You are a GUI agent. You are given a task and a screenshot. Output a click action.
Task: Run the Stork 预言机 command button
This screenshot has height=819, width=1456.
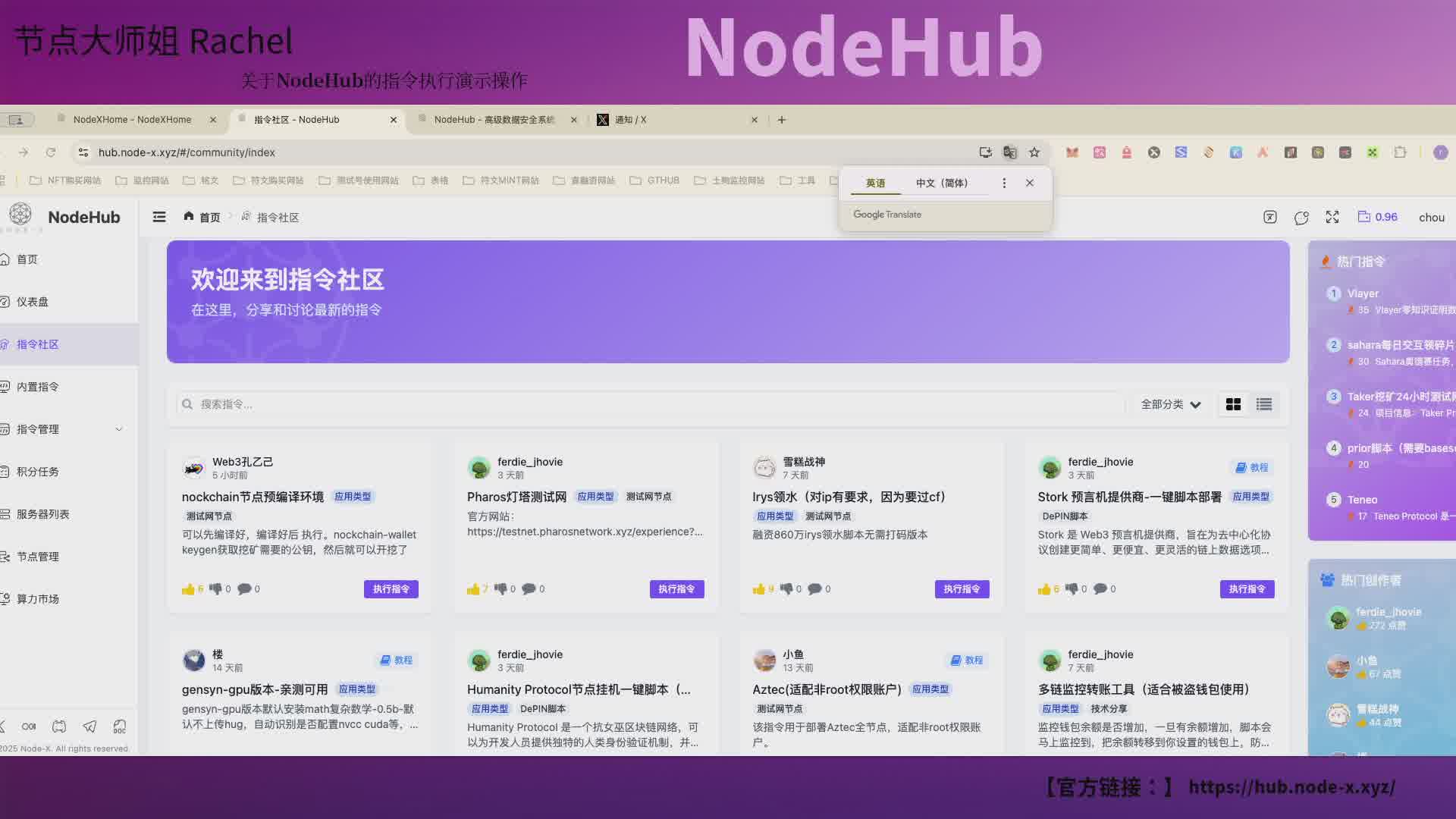1246,589
